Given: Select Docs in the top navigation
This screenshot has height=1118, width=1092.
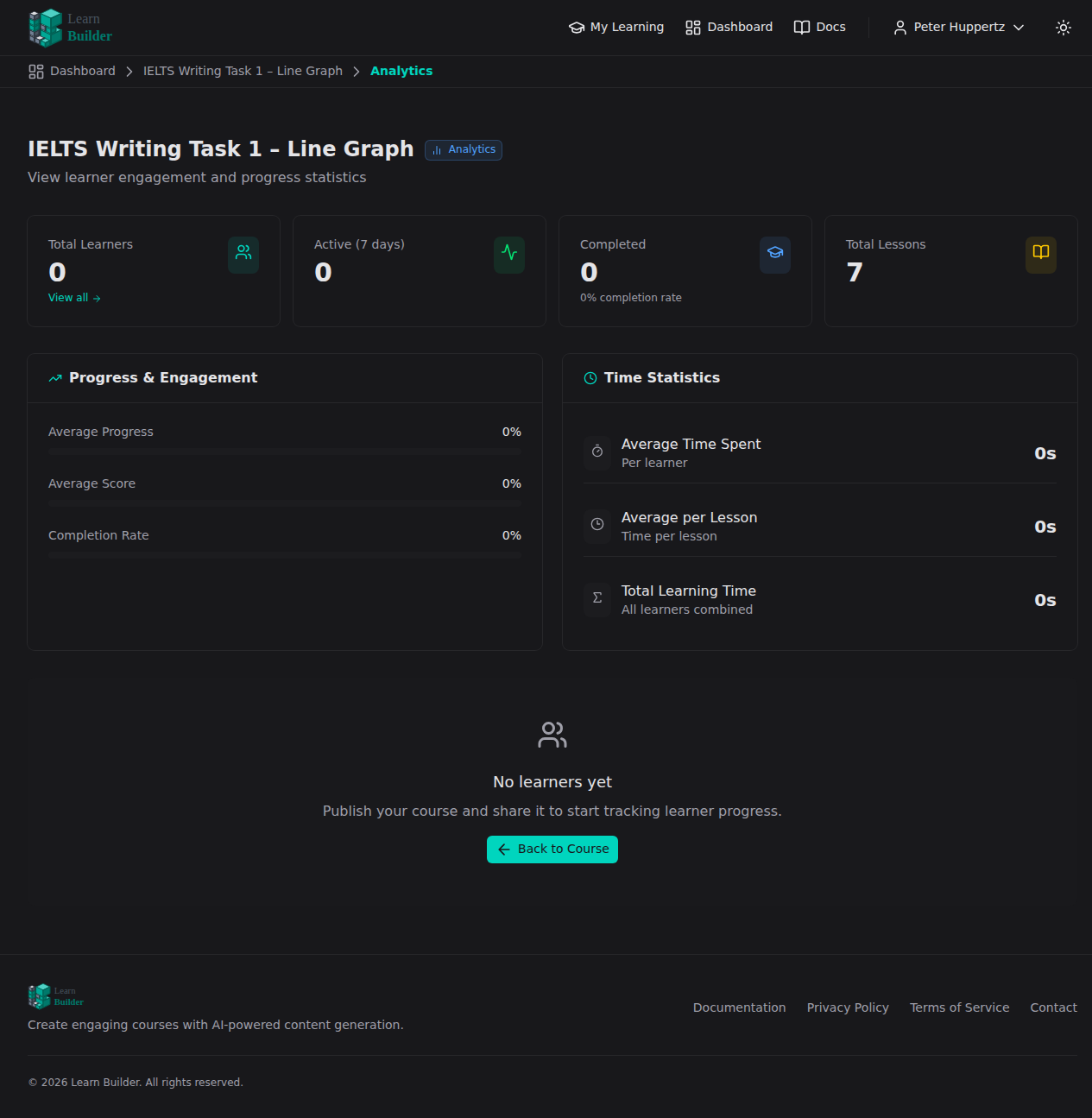Looking at the screenshot, I should (830, 27).
